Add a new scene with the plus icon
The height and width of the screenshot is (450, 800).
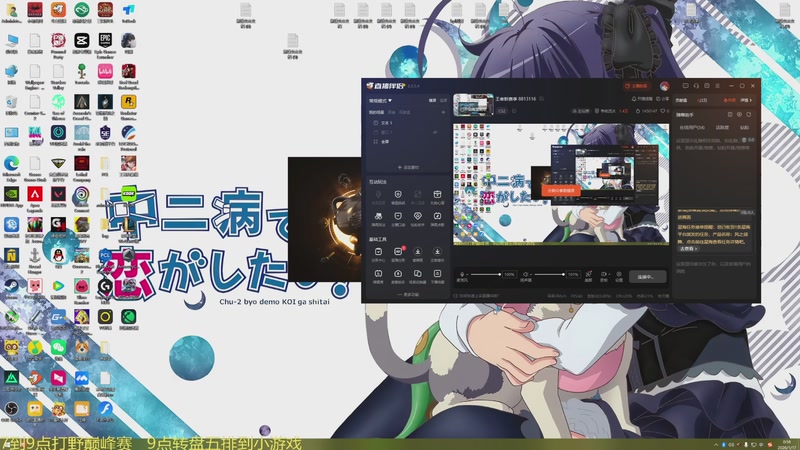[x=443, y=112]
